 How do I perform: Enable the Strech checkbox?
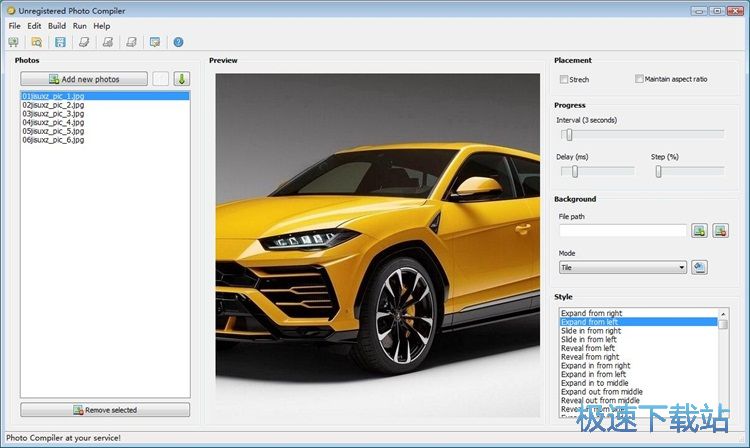[564, 79]
